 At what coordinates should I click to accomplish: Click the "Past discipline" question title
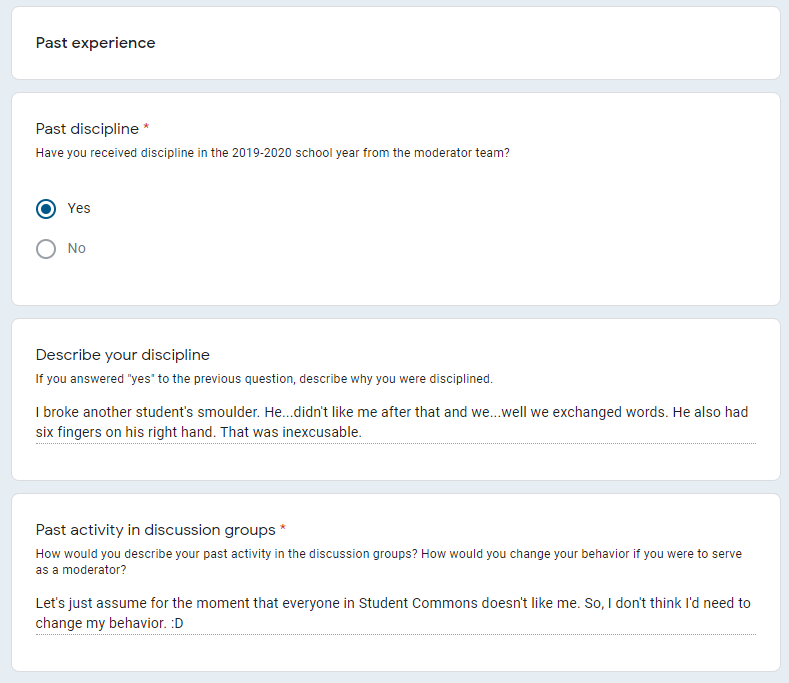pyautogui.click(x=87, y=129)
